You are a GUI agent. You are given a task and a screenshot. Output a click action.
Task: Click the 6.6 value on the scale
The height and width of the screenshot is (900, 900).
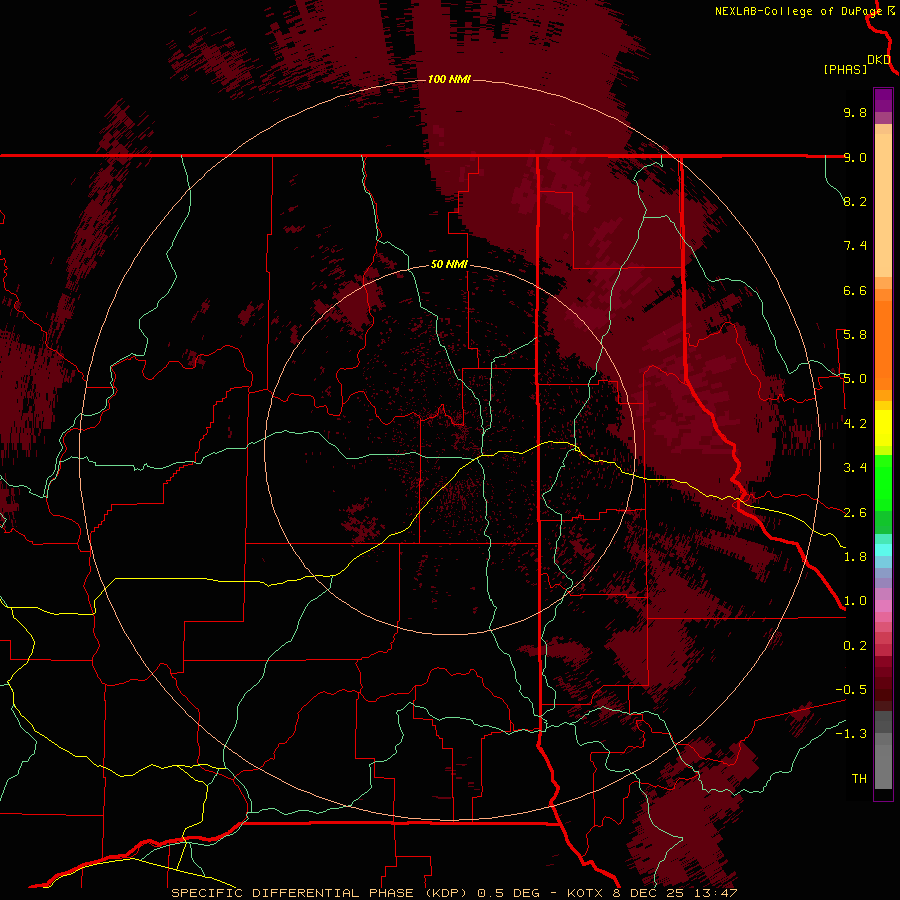click(x=855, y=290)
